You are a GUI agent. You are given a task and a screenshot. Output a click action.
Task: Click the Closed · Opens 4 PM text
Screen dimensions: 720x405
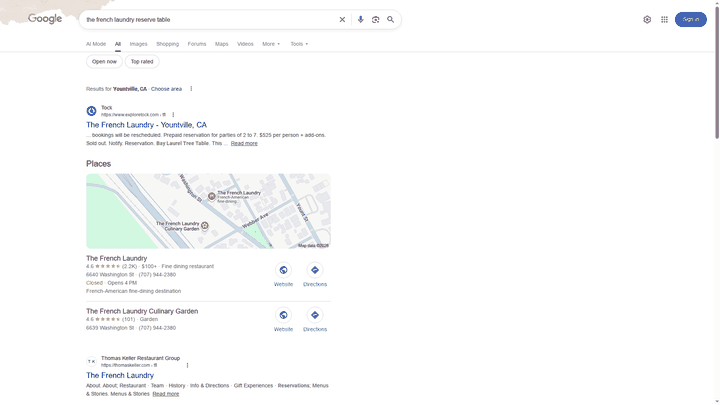pyautogui.click(x=111, y=283)
